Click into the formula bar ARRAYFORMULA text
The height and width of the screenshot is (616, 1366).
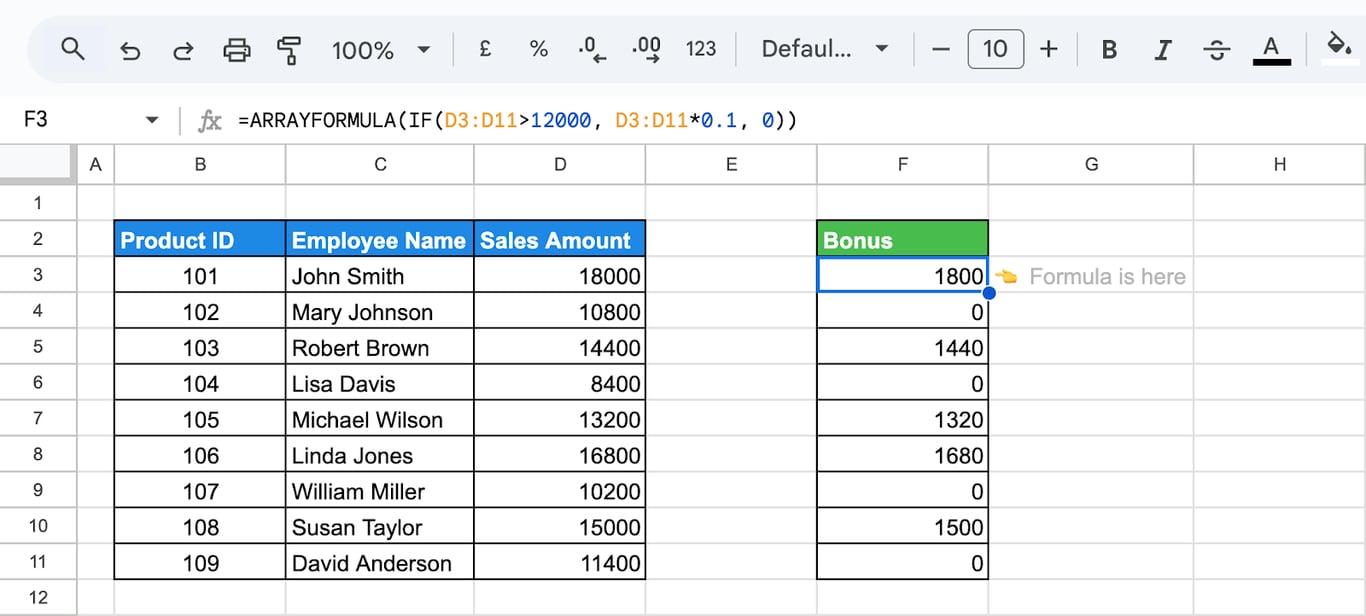(518, 121)
